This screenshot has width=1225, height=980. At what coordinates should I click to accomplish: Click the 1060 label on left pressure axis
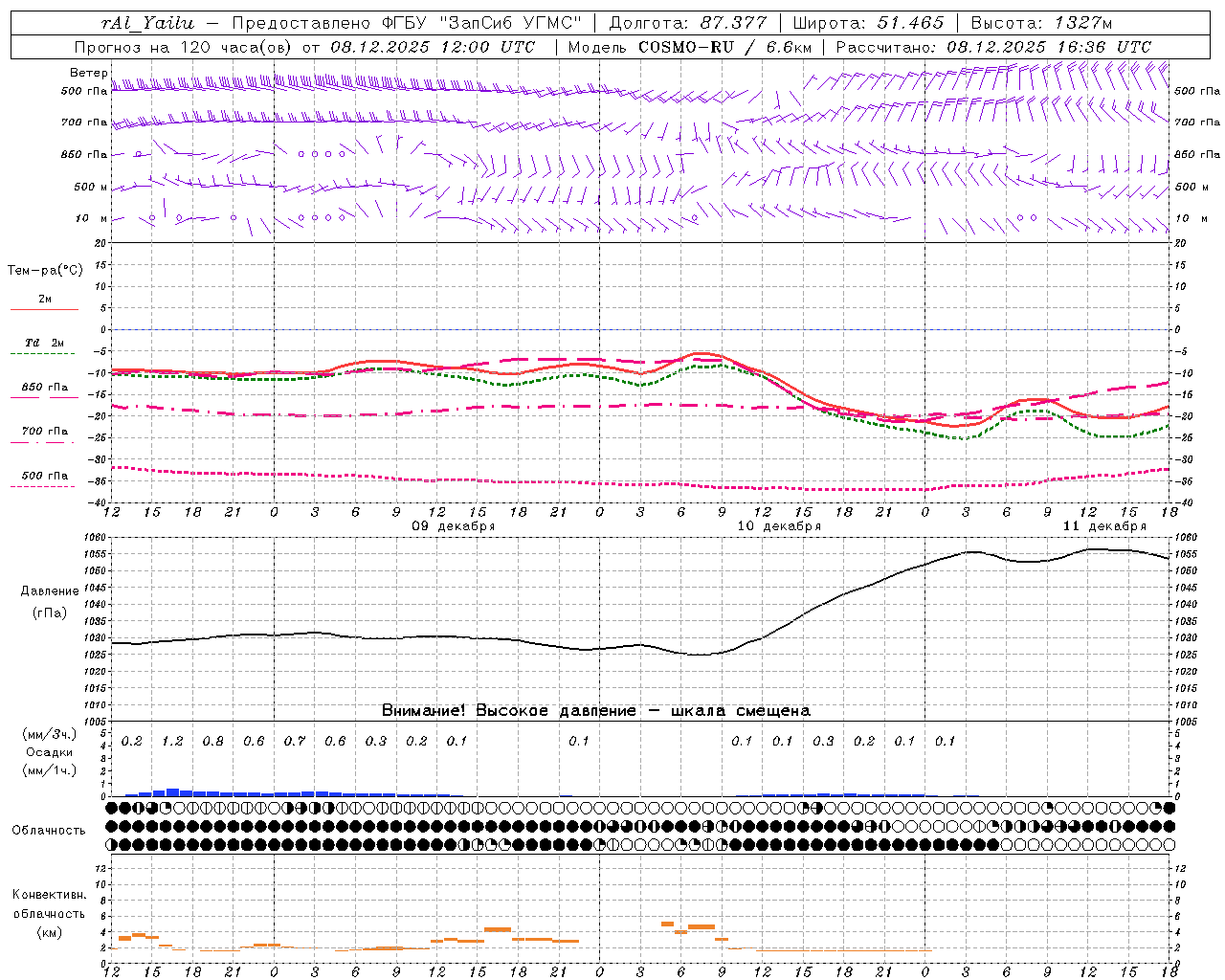pos(93,538)
